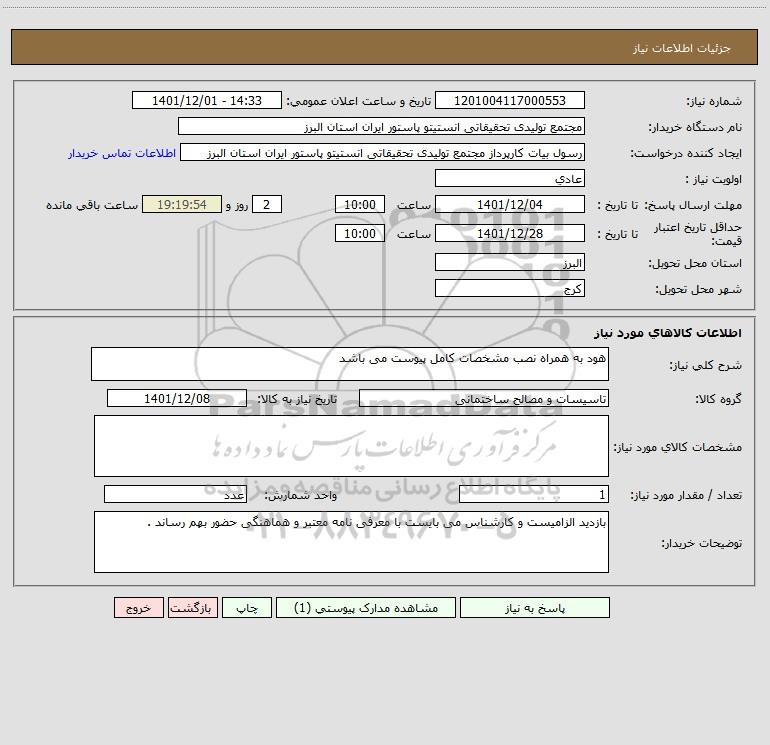Click response deadline date 1401/12/04
The width and height of the screenshot is (770, 745).
pyautogui.click(x=510, y=204)
